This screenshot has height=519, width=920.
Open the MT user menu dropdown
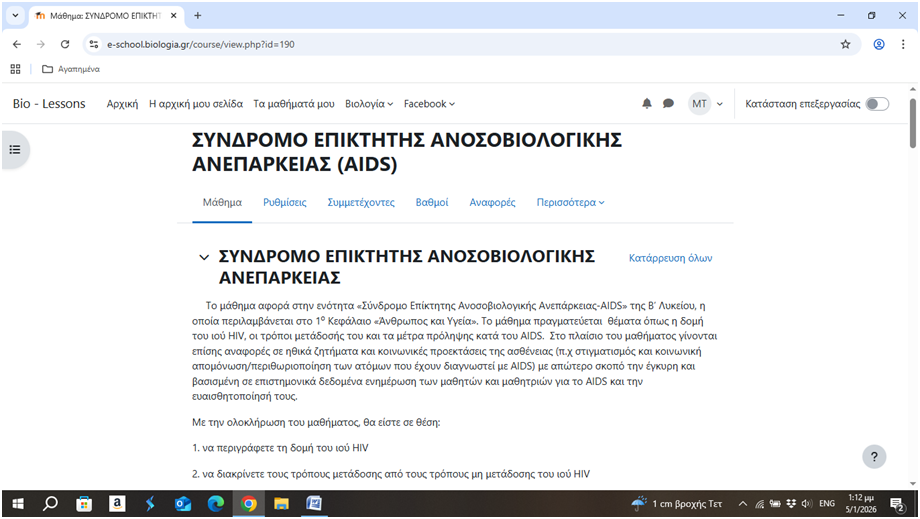(x=706, y=104)
